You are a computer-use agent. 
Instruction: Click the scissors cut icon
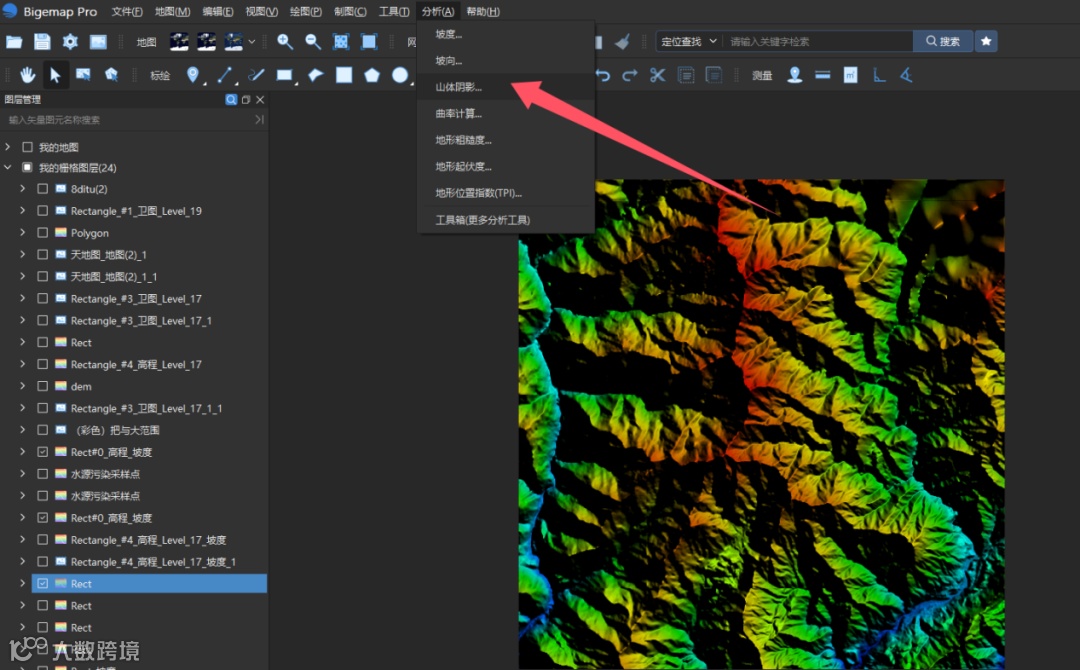pos(657,75)
